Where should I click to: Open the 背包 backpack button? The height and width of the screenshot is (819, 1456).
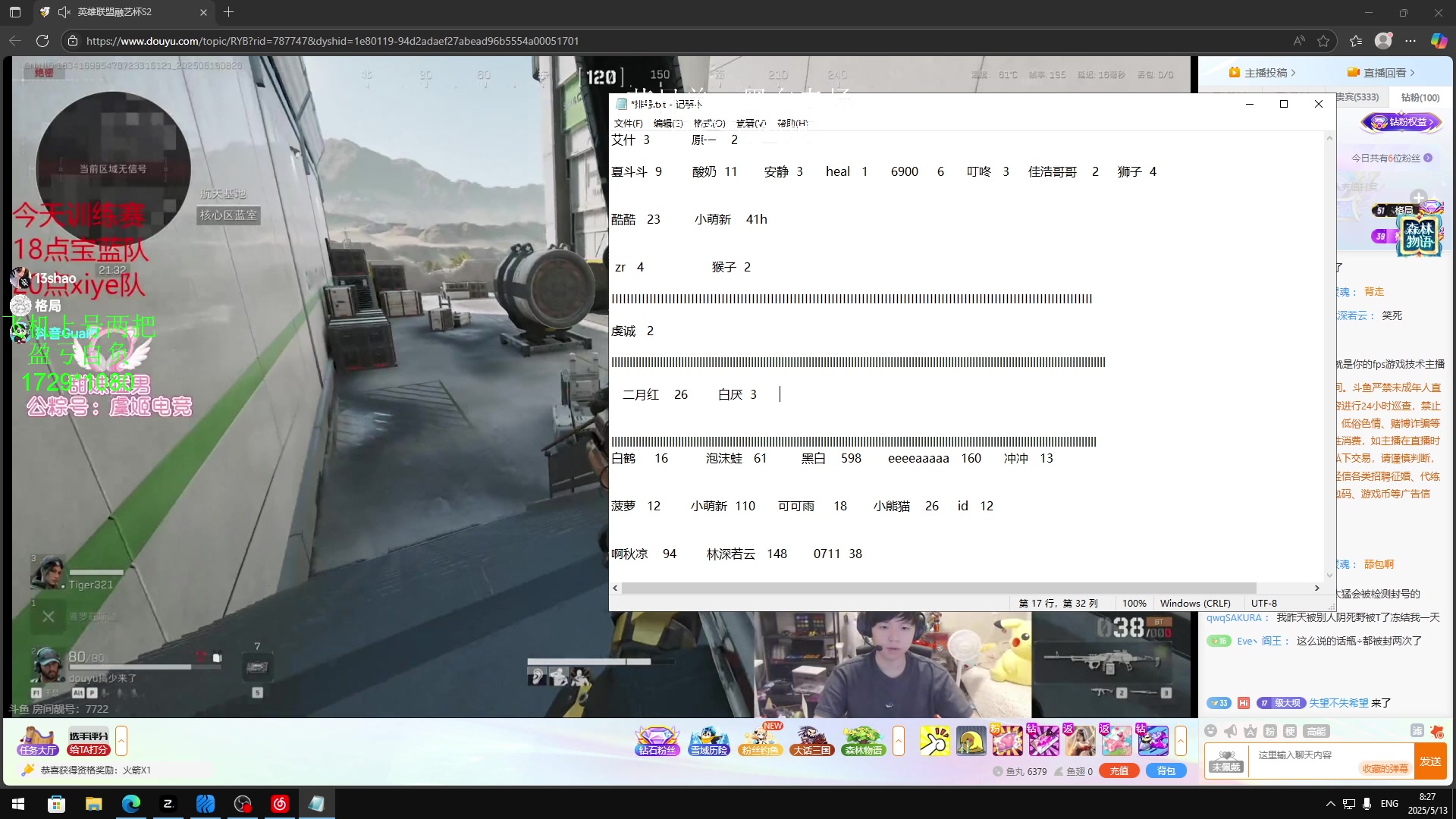point(1166,771)
